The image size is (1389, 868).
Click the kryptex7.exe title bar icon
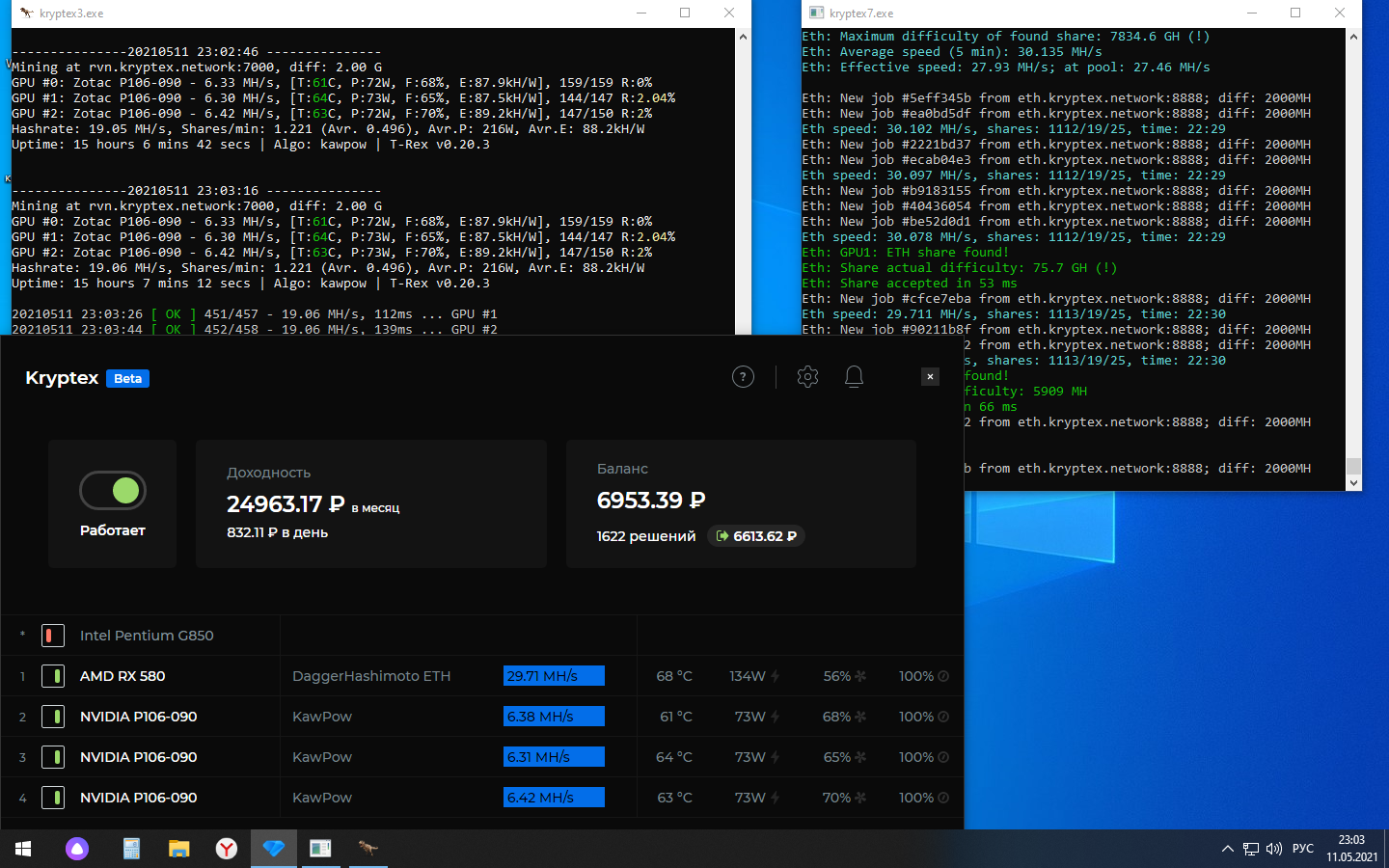pos(817,14)
